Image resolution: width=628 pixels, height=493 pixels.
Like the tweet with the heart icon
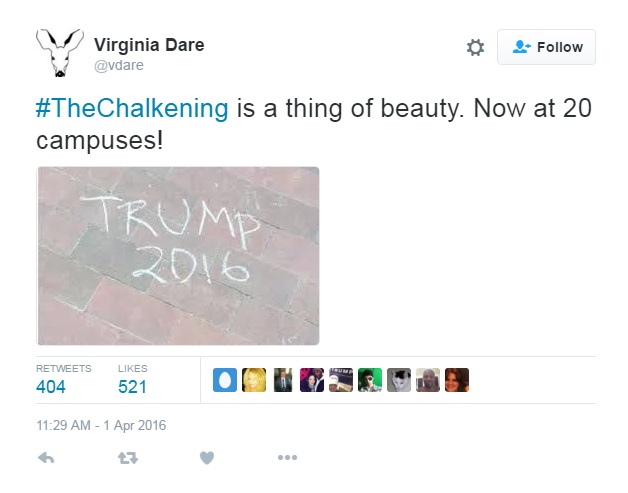click(x=207, y=457)
